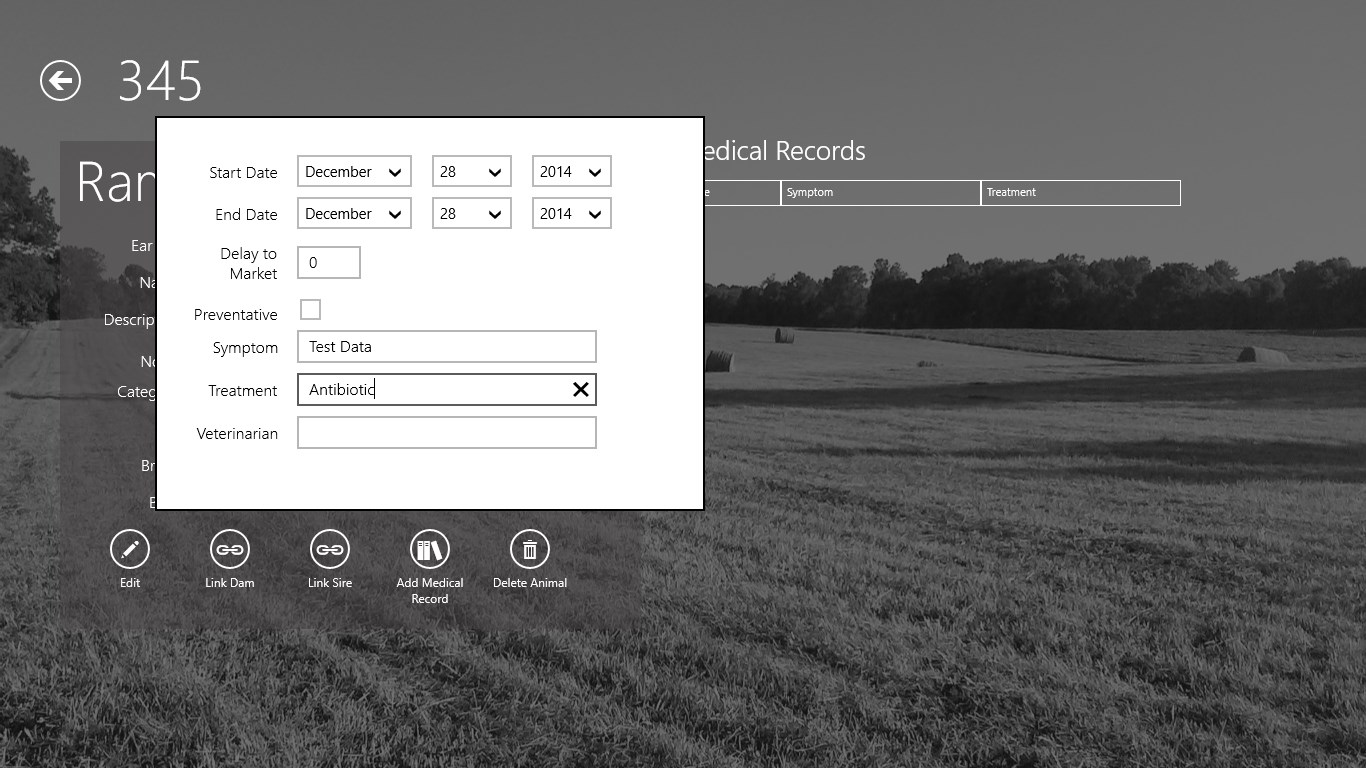This screenshot has height=768, width=1366.
Task: Click the Delay to Market field
Action: 328,263
